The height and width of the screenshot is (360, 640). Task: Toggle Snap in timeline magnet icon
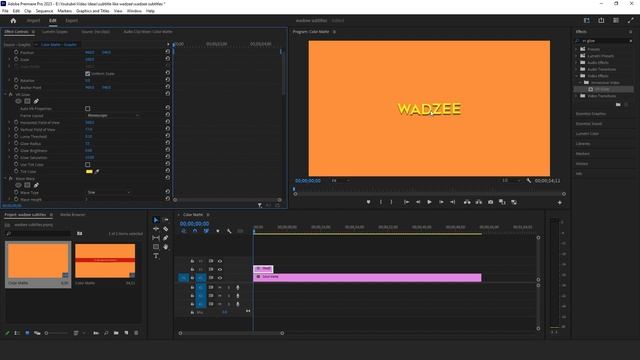coord(195,231)
